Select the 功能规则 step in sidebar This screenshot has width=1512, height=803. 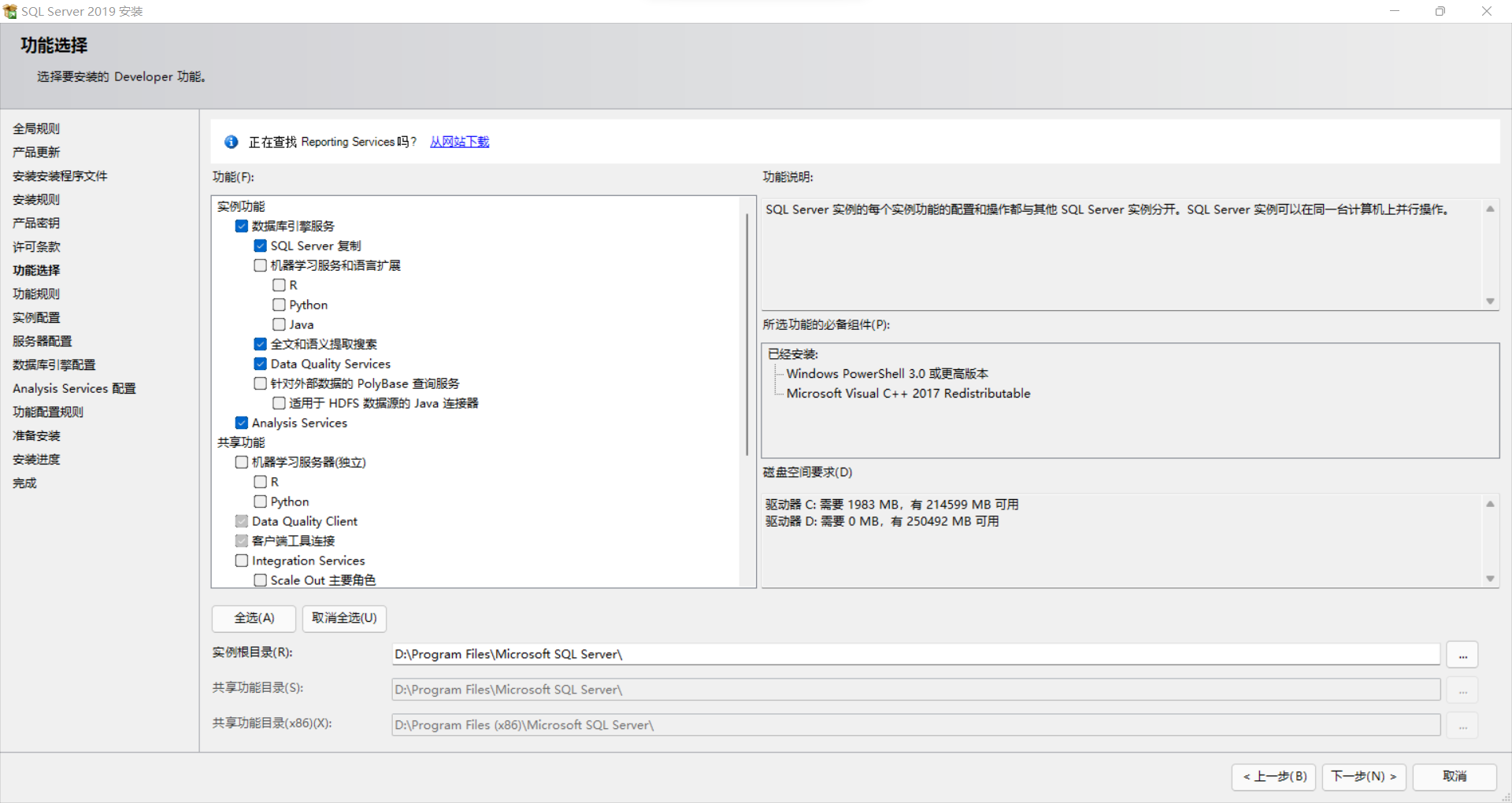36,294
